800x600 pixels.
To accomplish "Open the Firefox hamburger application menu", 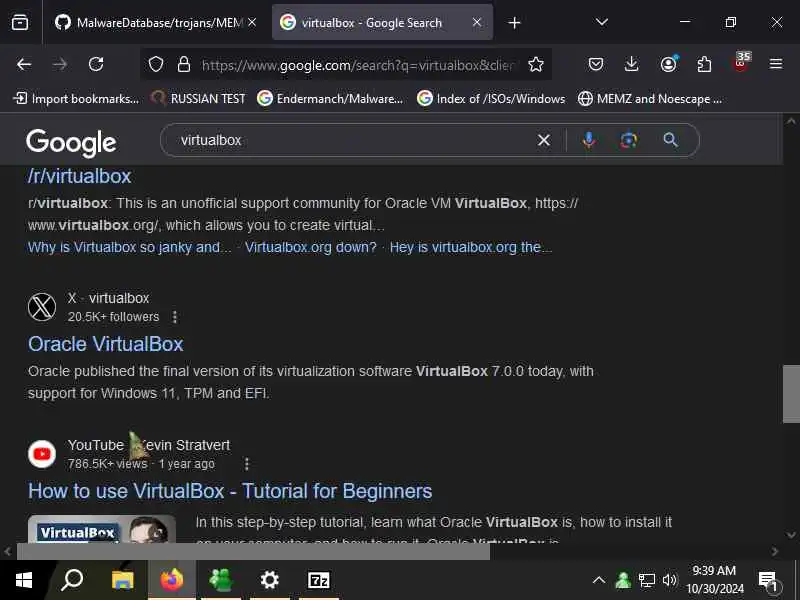I will click(776, 64).
